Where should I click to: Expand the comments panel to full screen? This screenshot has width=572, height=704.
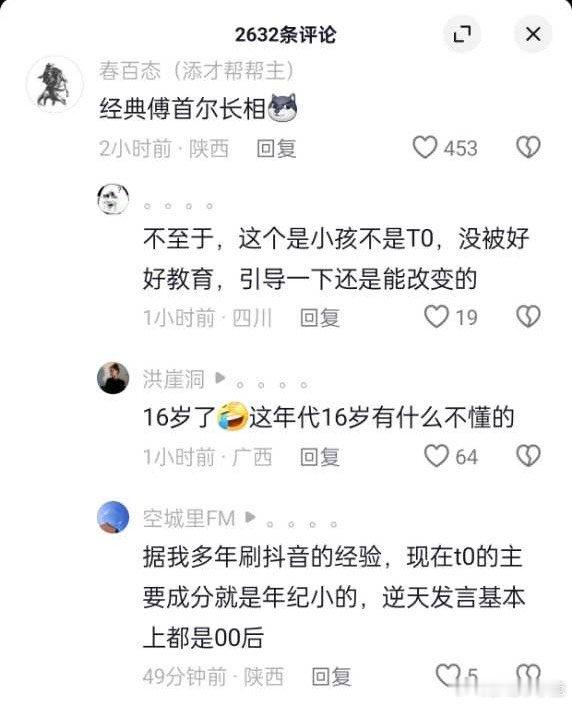(x=462, y=34)
